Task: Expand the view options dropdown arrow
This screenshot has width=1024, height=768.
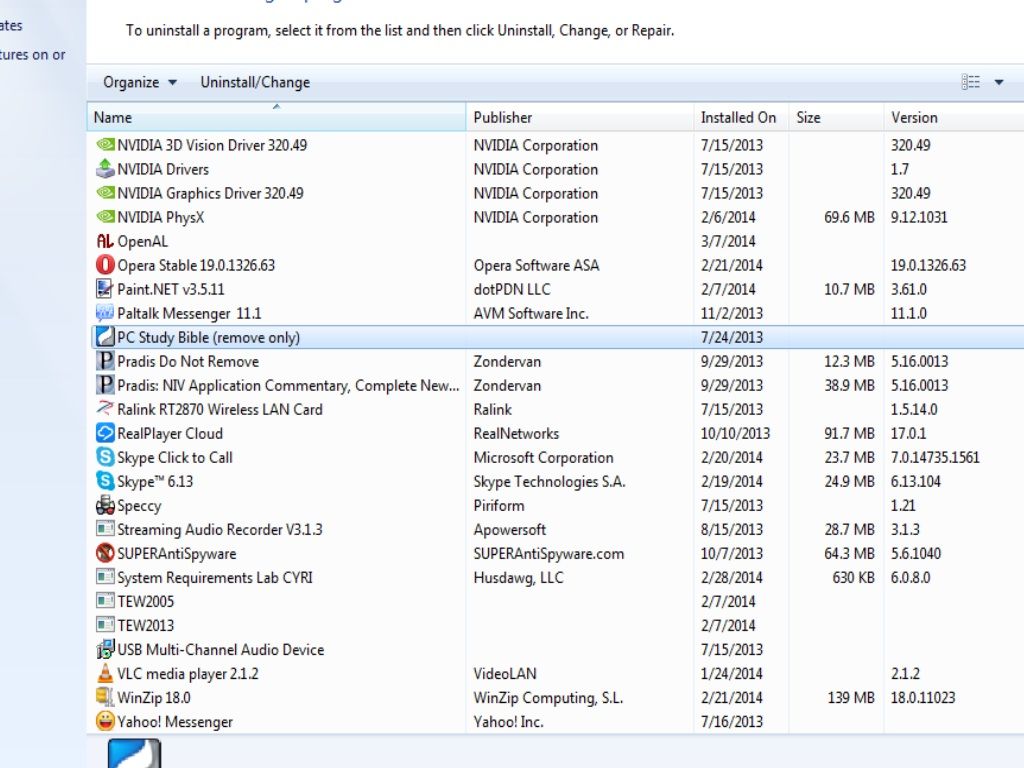Action: [998, 83]
